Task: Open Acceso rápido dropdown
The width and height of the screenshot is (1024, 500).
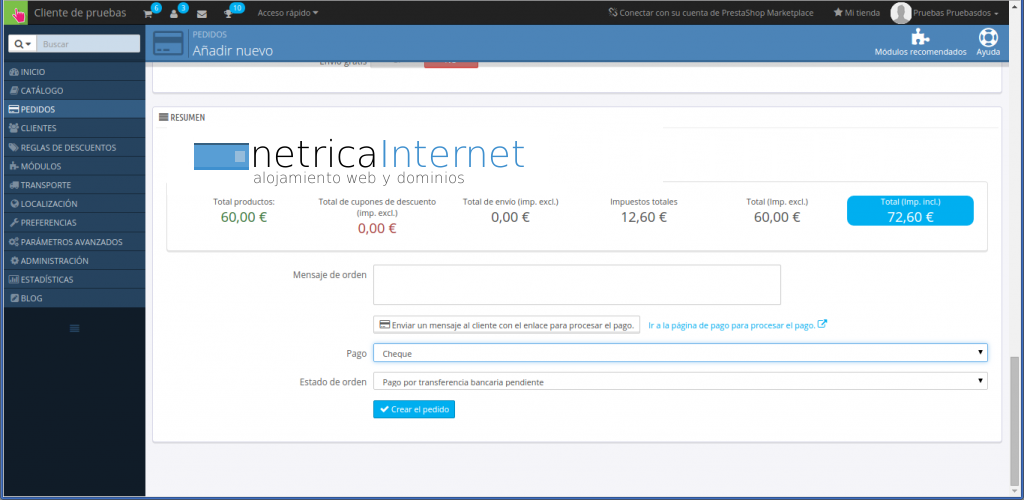Action: point(288,13)
